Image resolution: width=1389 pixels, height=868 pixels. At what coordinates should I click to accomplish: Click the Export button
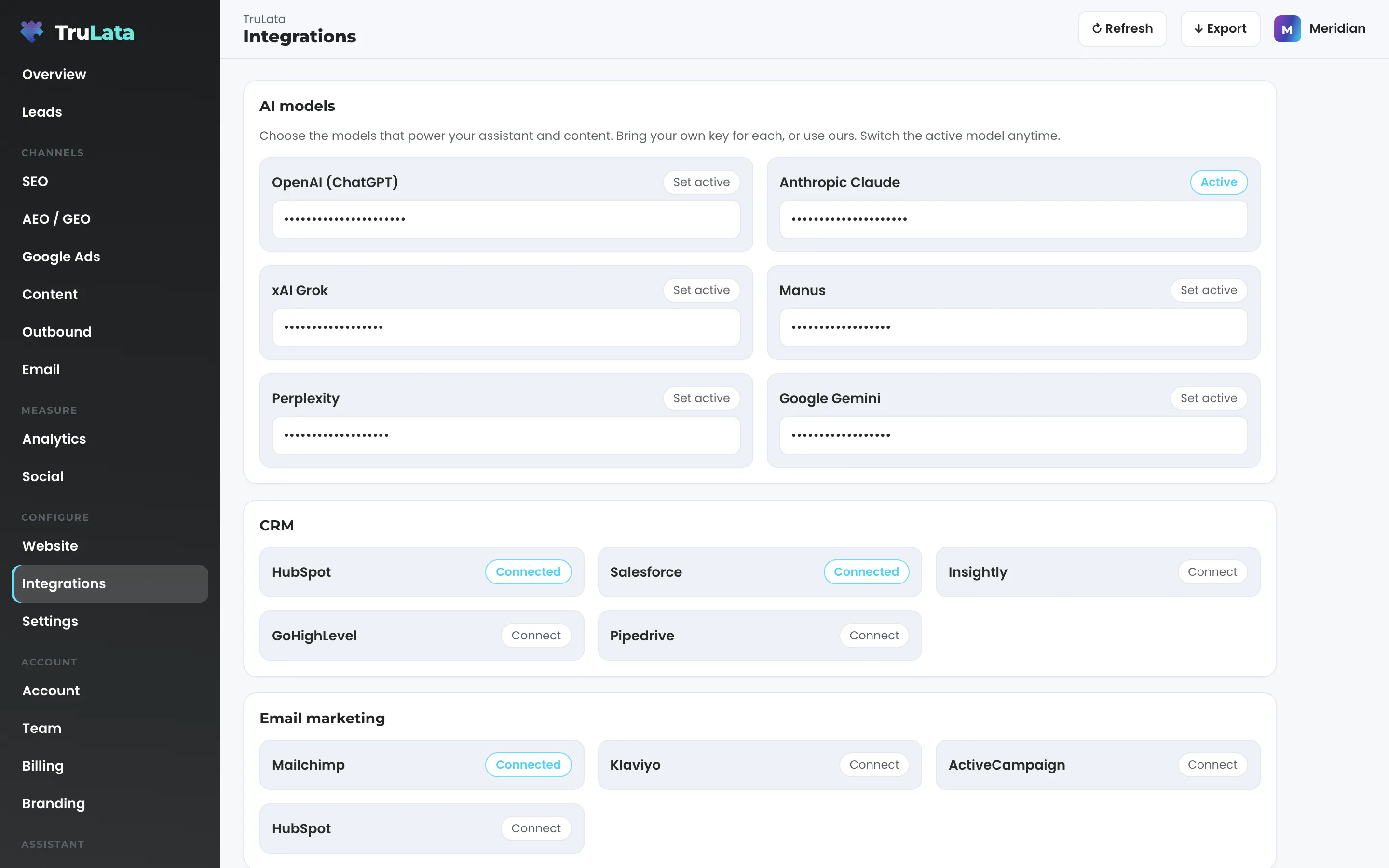point(1220,29)
